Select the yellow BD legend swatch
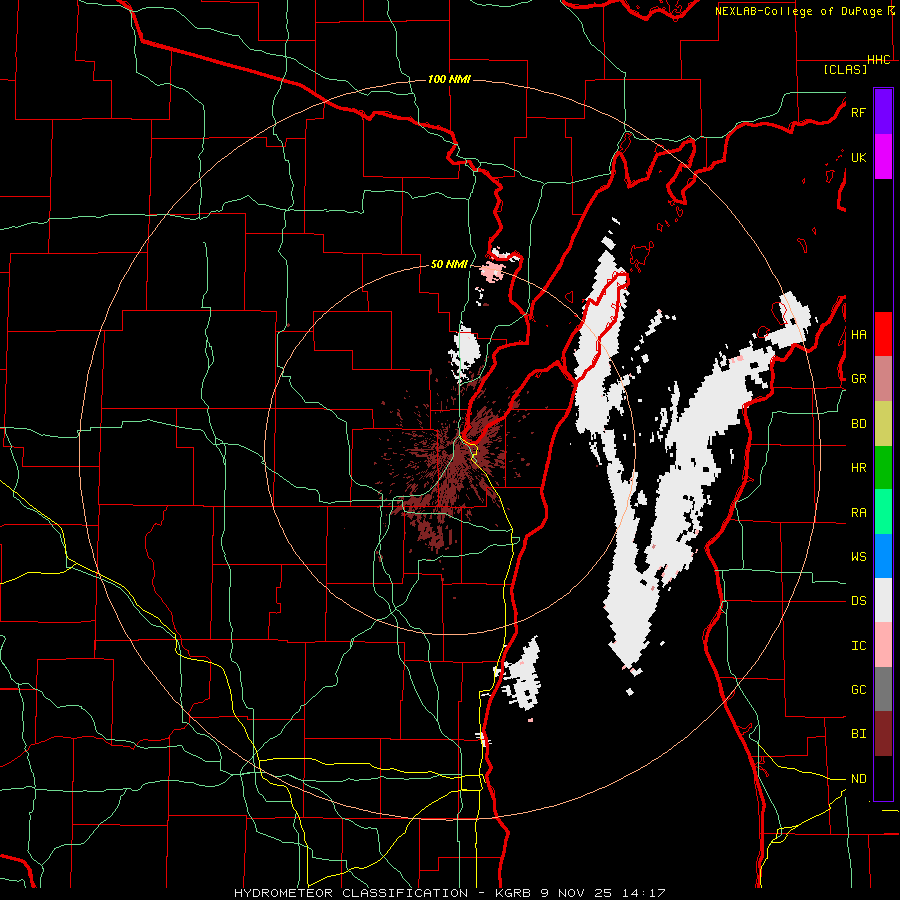 (883, 424)
